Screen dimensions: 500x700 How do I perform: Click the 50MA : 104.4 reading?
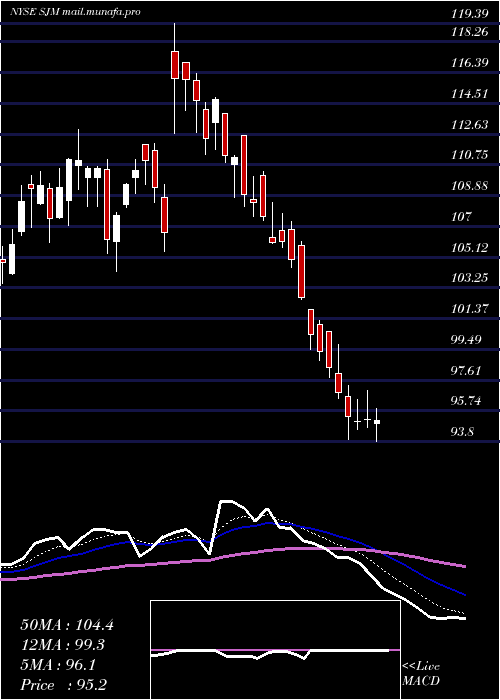67,625
